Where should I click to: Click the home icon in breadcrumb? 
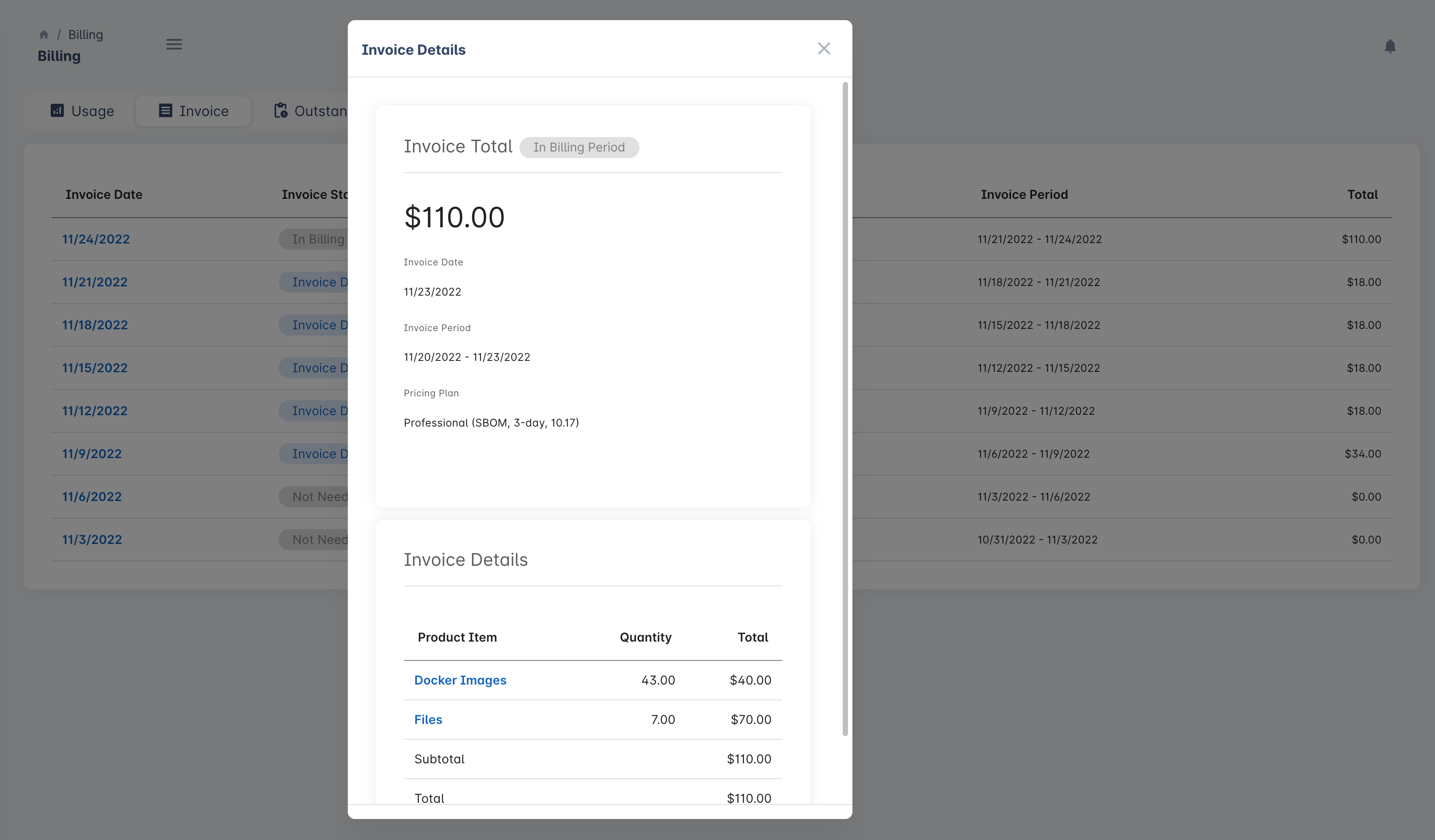(44, 35)
